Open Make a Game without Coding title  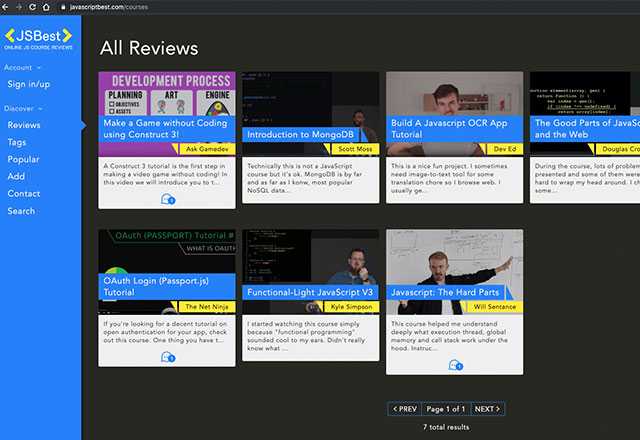point(165,129)
